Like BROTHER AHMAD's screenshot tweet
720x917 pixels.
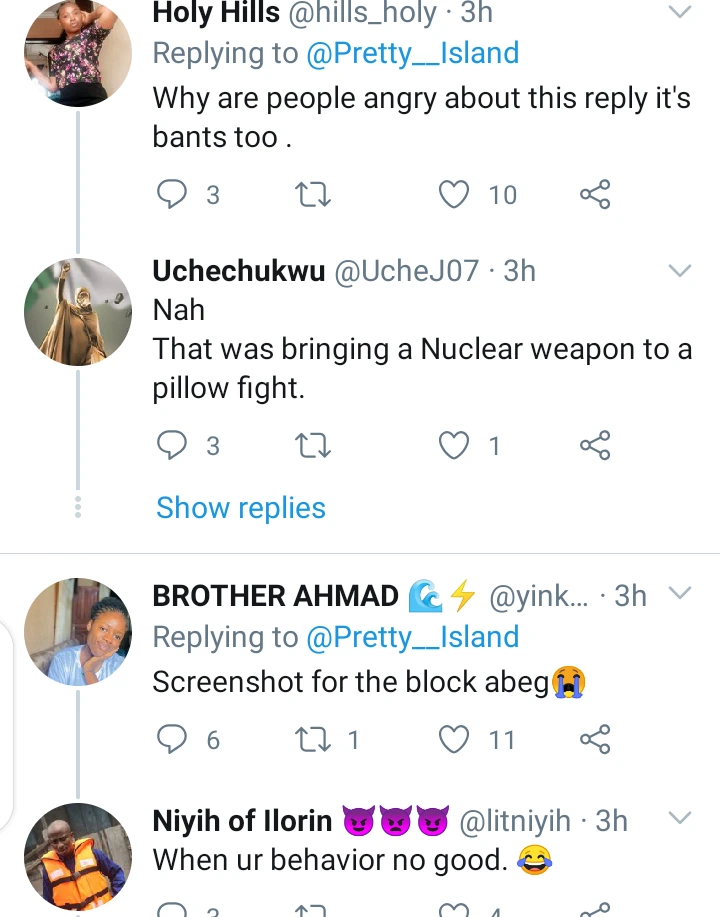click(x=455, y=739)
